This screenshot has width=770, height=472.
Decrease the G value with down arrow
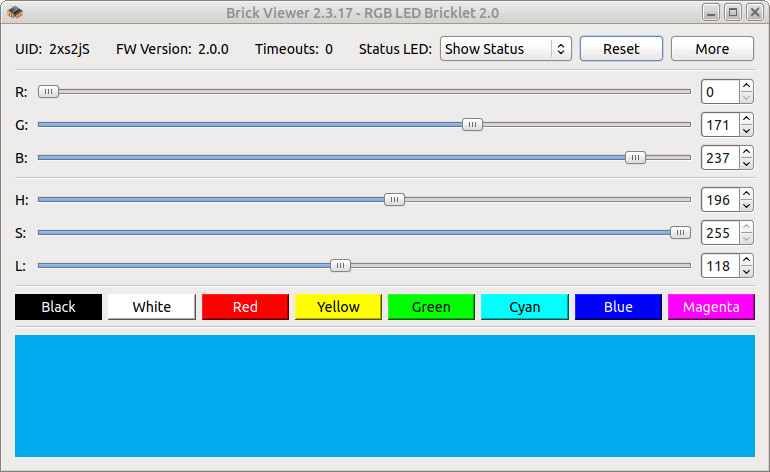(x=746, y=131)
